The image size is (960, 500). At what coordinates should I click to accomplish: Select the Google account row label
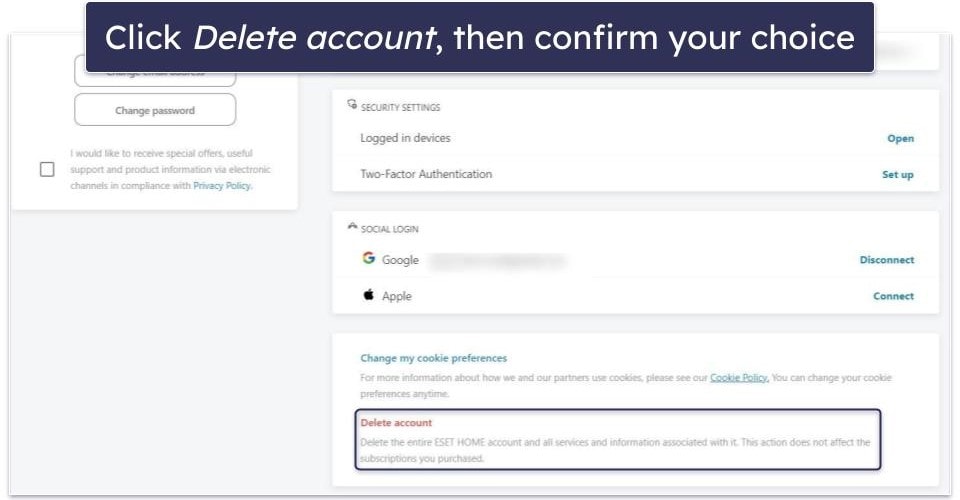(400, 260)
